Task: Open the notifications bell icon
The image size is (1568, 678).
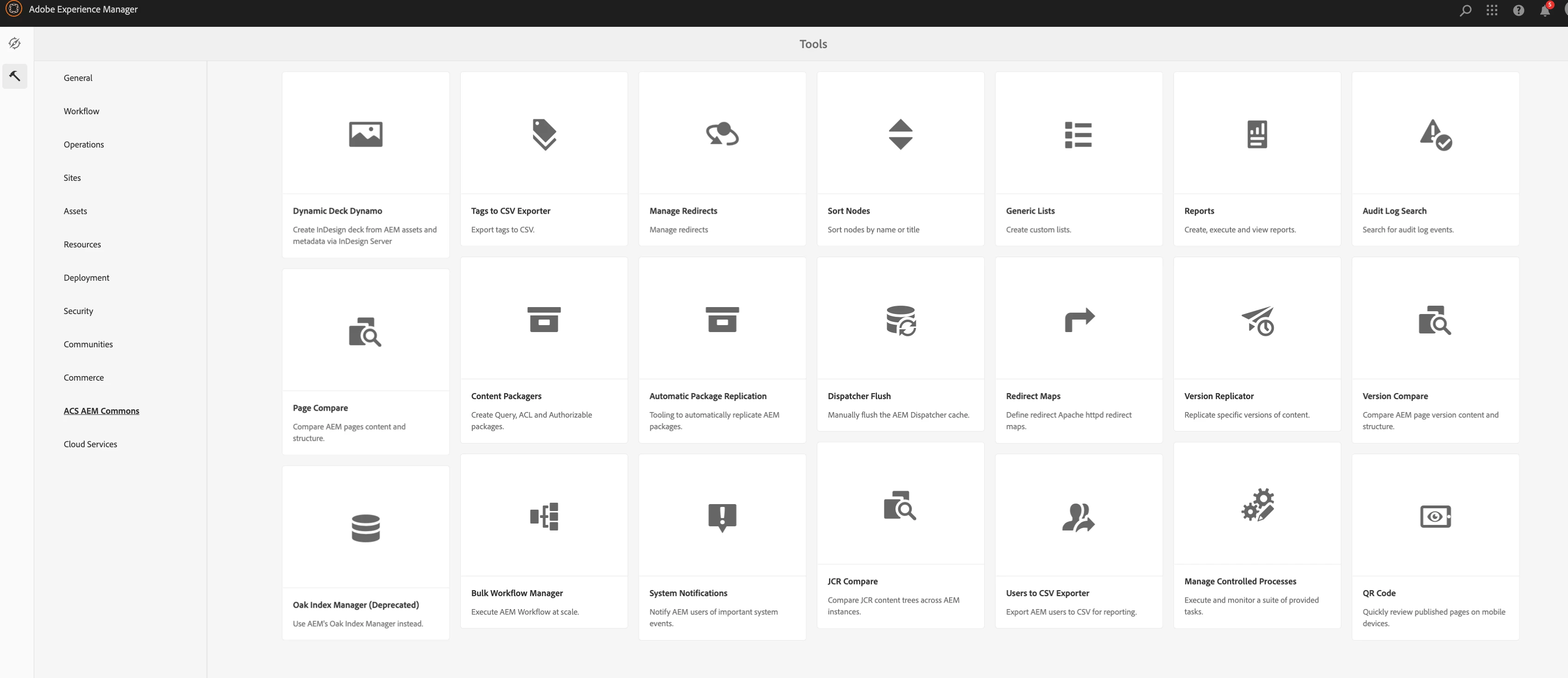Action: [x=1544, y=10]
